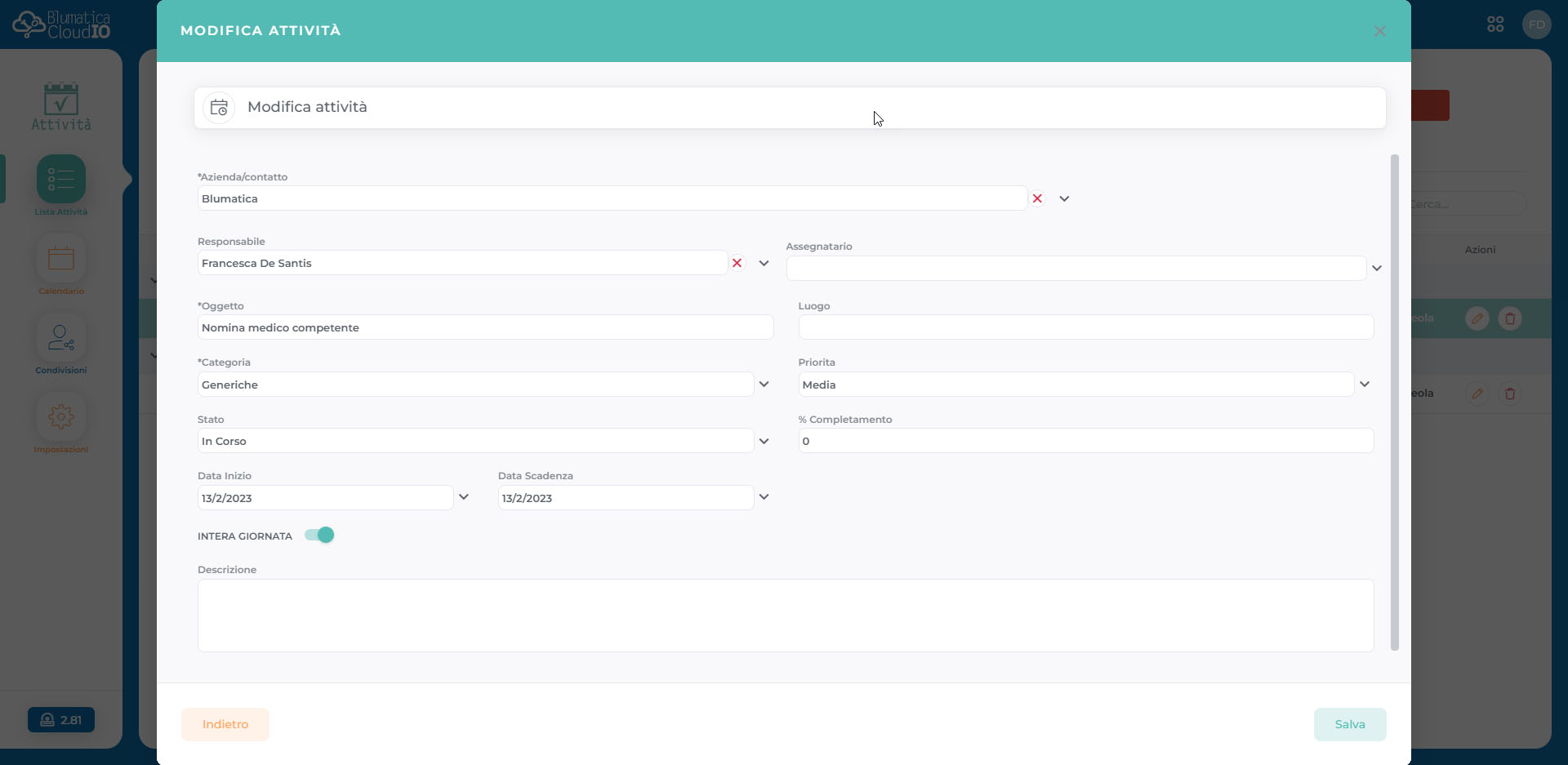Expand the Categoria dropdown arrow
This screenshot has height=765, width=1568.
(x=764, y=384)
